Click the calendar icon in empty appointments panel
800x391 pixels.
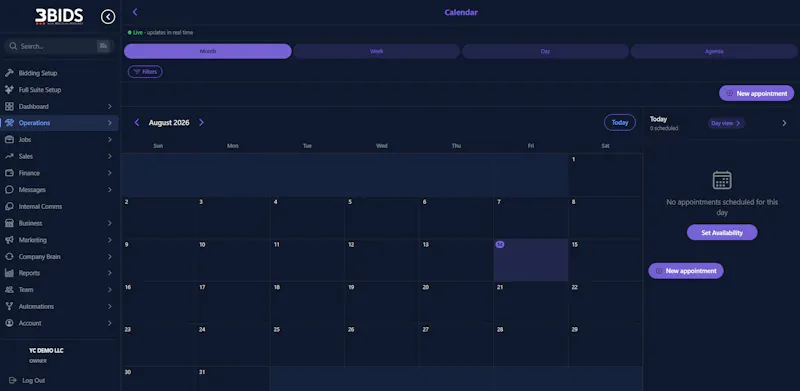pos(722,180)
